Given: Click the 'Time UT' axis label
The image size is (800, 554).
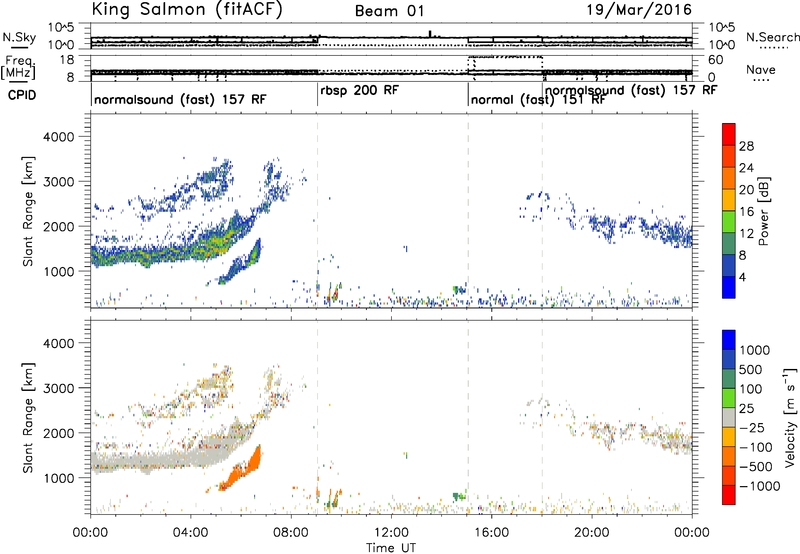Looking at the screenshot, I should [x=391, y=548].
